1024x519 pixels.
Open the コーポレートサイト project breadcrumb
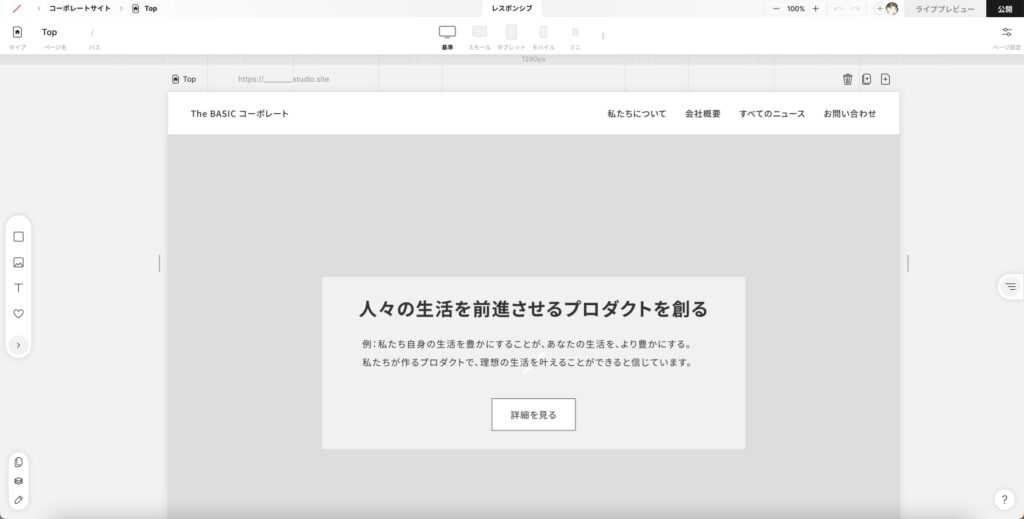click(80, 8)
